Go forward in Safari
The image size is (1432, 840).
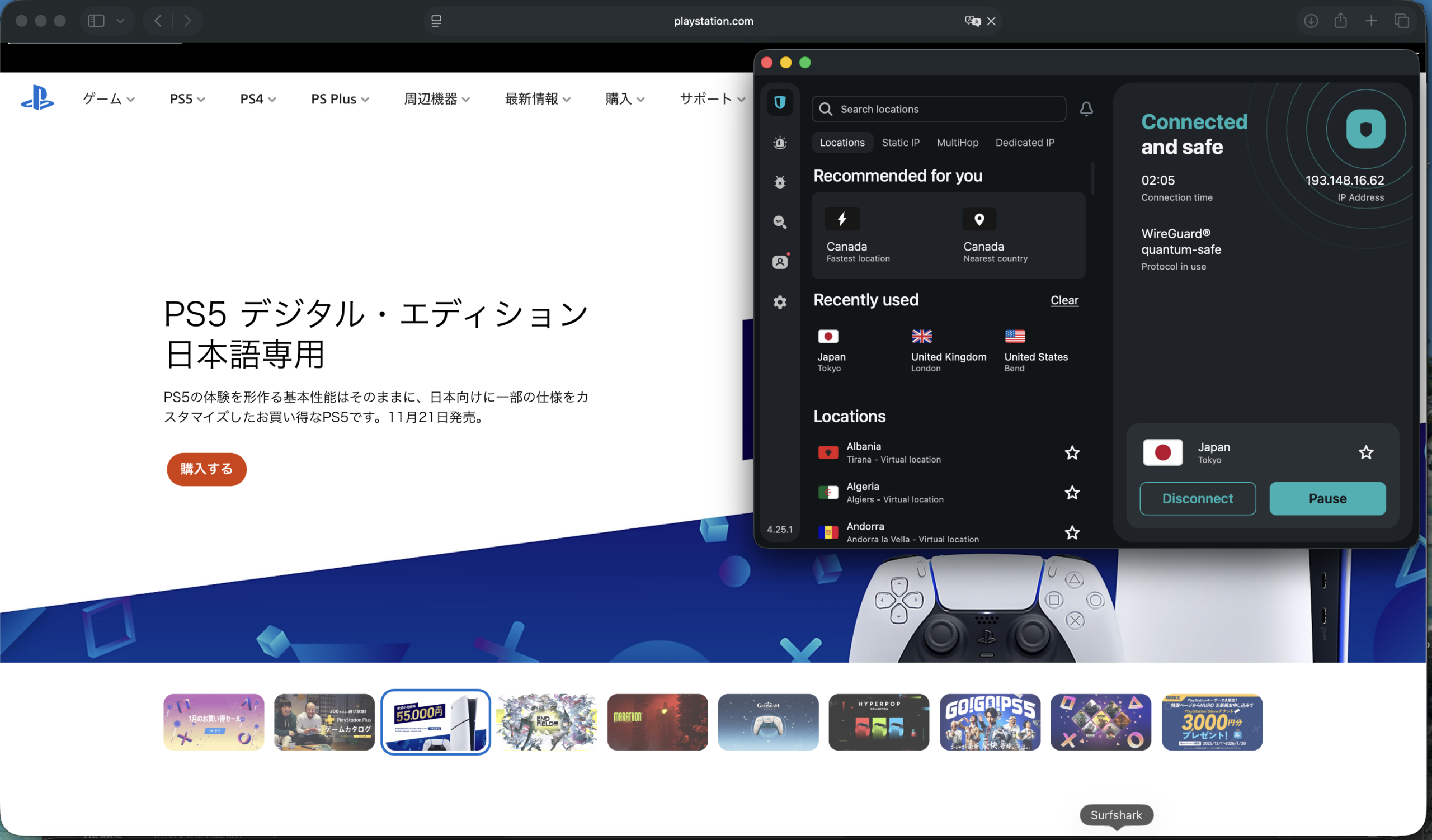coord(187,21)
